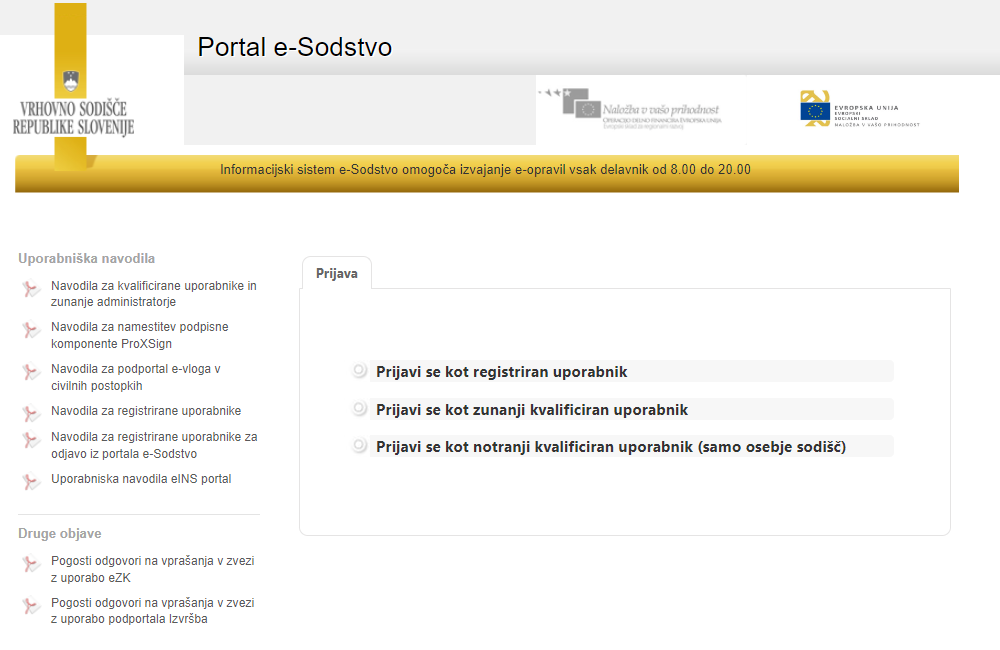Open 'Prijavi se kot notranji kvalificiran uporabnik'
Screen dimensions: 1000x650
point(610,447)
